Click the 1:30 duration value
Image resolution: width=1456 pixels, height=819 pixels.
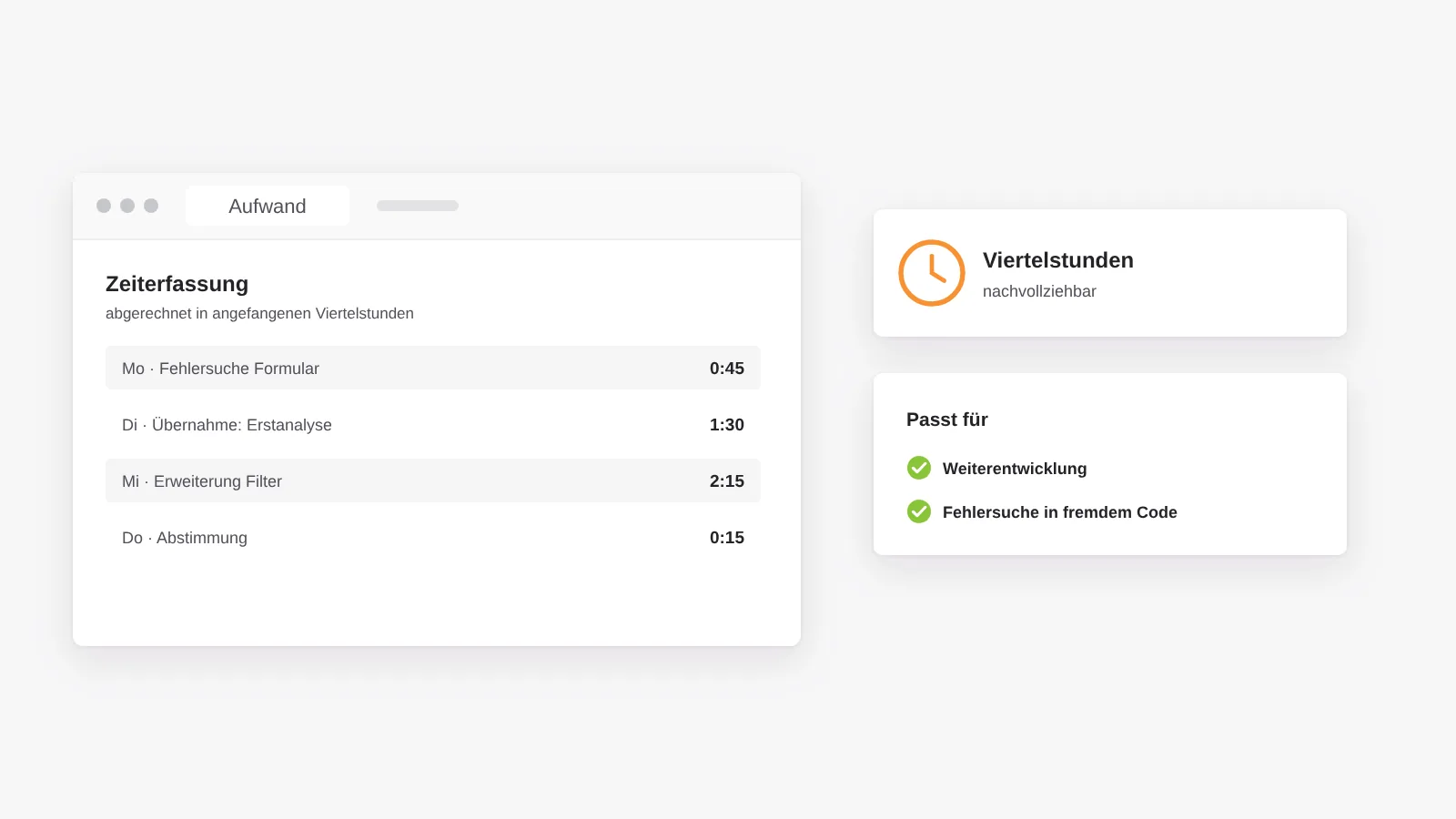pos(727,425)
